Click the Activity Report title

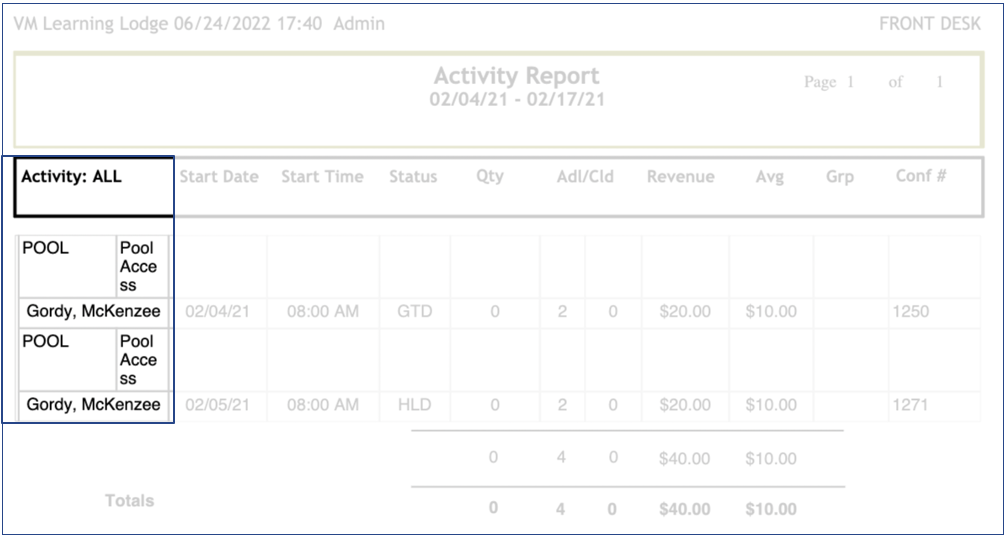pos(516,76)
